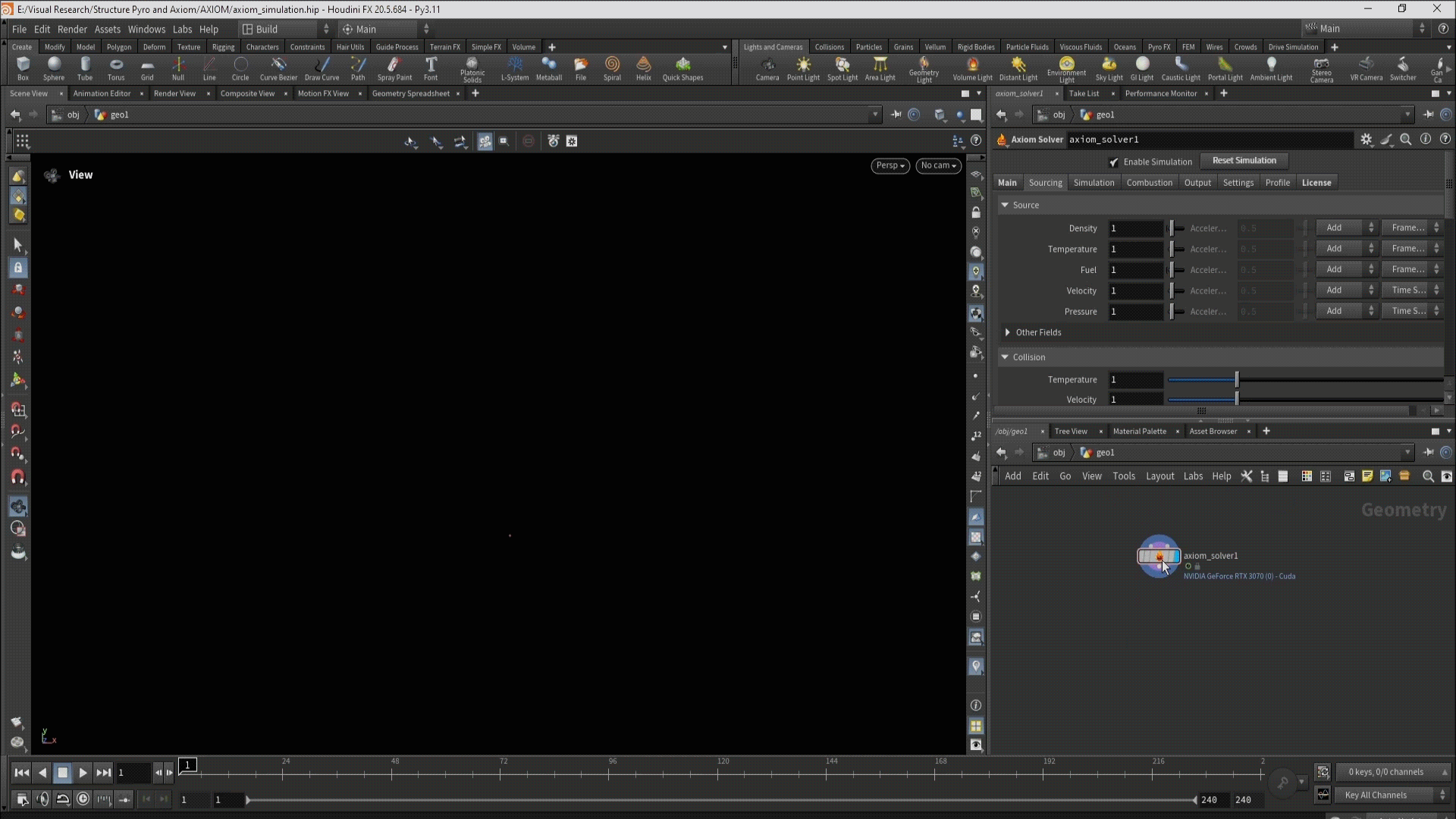Click the Font shelf tool
This screenshot has height=819, width=1456.
click(431, 67)
